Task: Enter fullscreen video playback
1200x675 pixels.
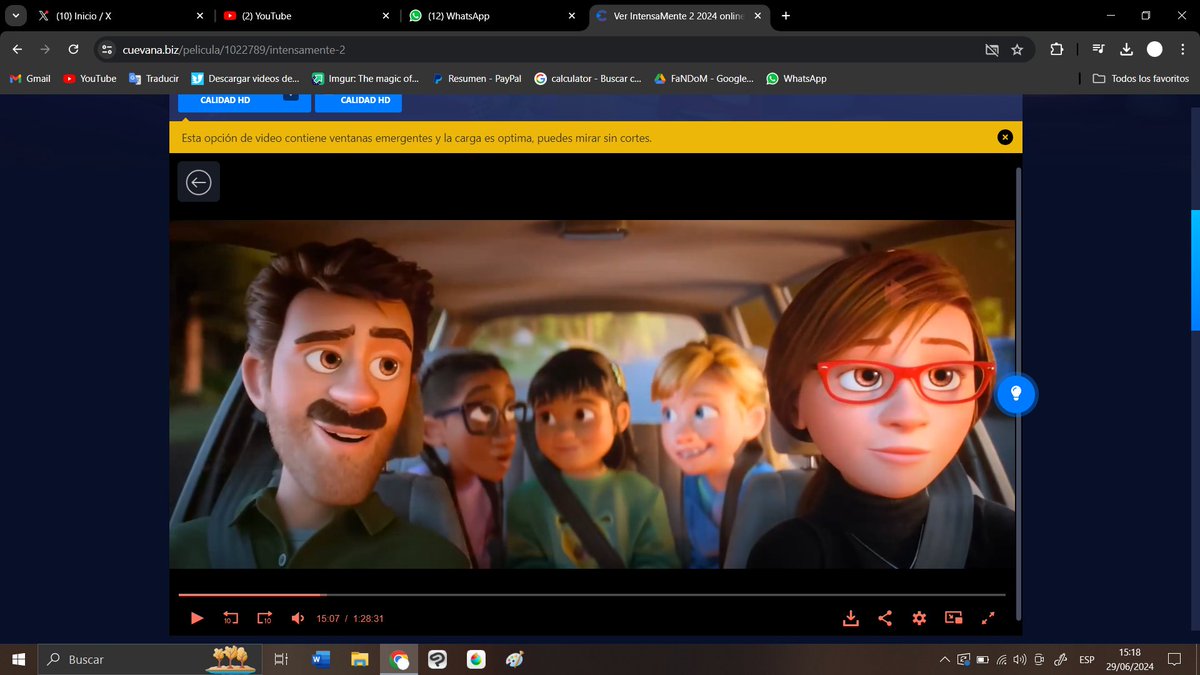Action: [988, 618]
